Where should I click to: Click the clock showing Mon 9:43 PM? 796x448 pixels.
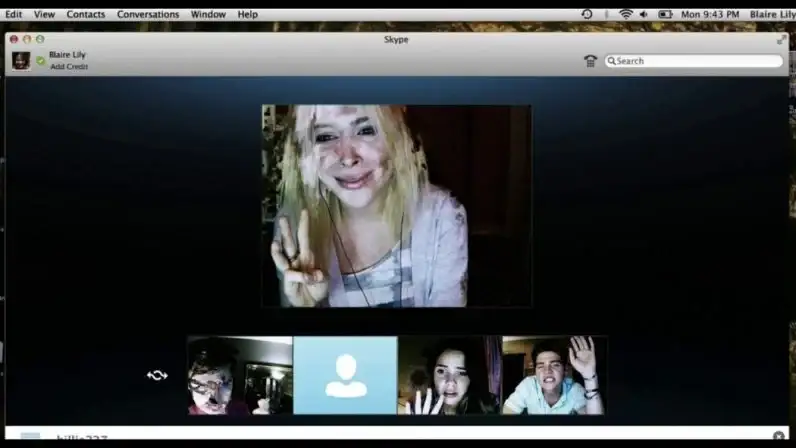tap(710, 14)
